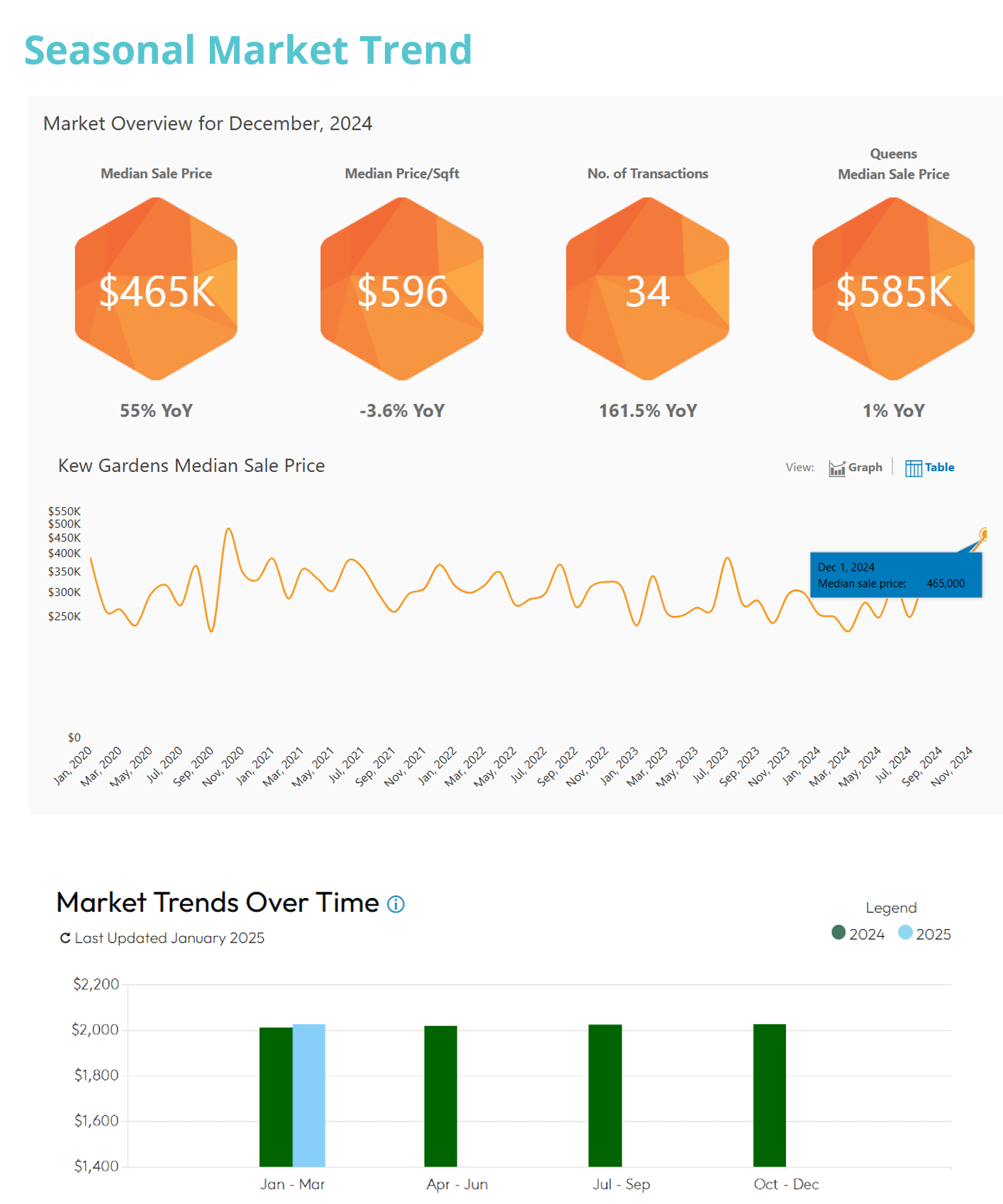Select the $585K Queens Median Sale Price hexagon
Screen dimensions: 1003x1204
893,289
